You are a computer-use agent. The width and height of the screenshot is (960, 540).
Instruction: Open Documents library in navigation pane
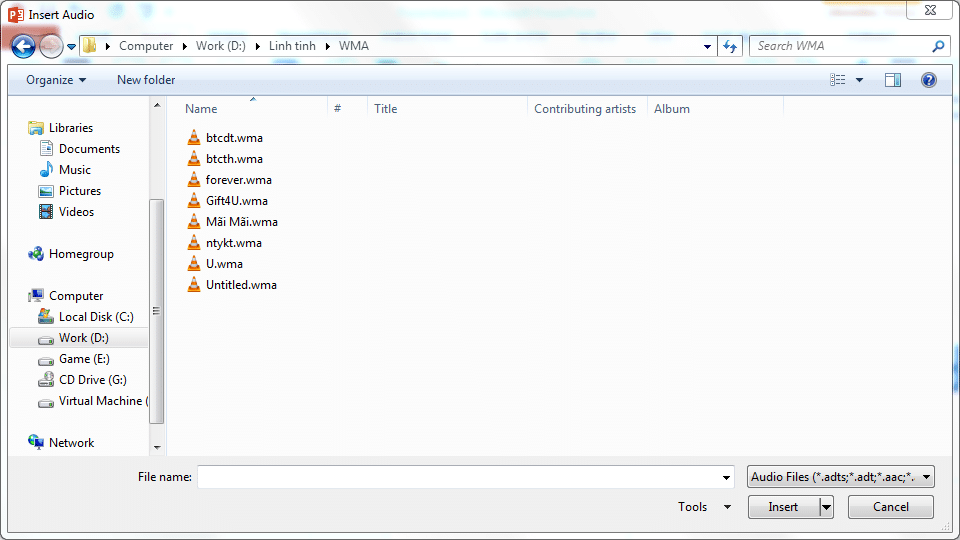[89, 149]
